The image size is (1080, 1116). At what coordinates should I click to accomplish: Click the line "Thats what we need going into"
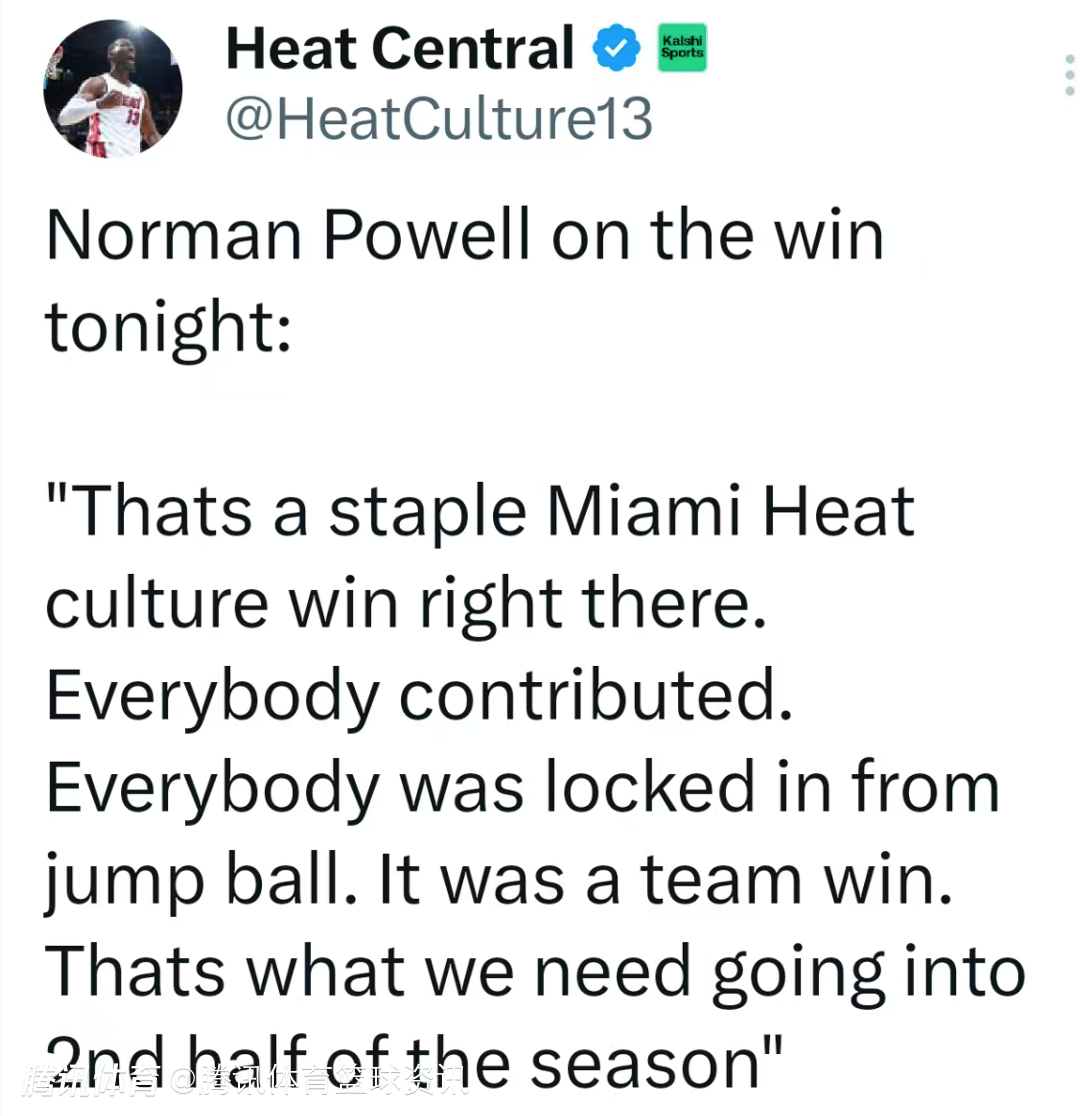click(x=536, y=968)
